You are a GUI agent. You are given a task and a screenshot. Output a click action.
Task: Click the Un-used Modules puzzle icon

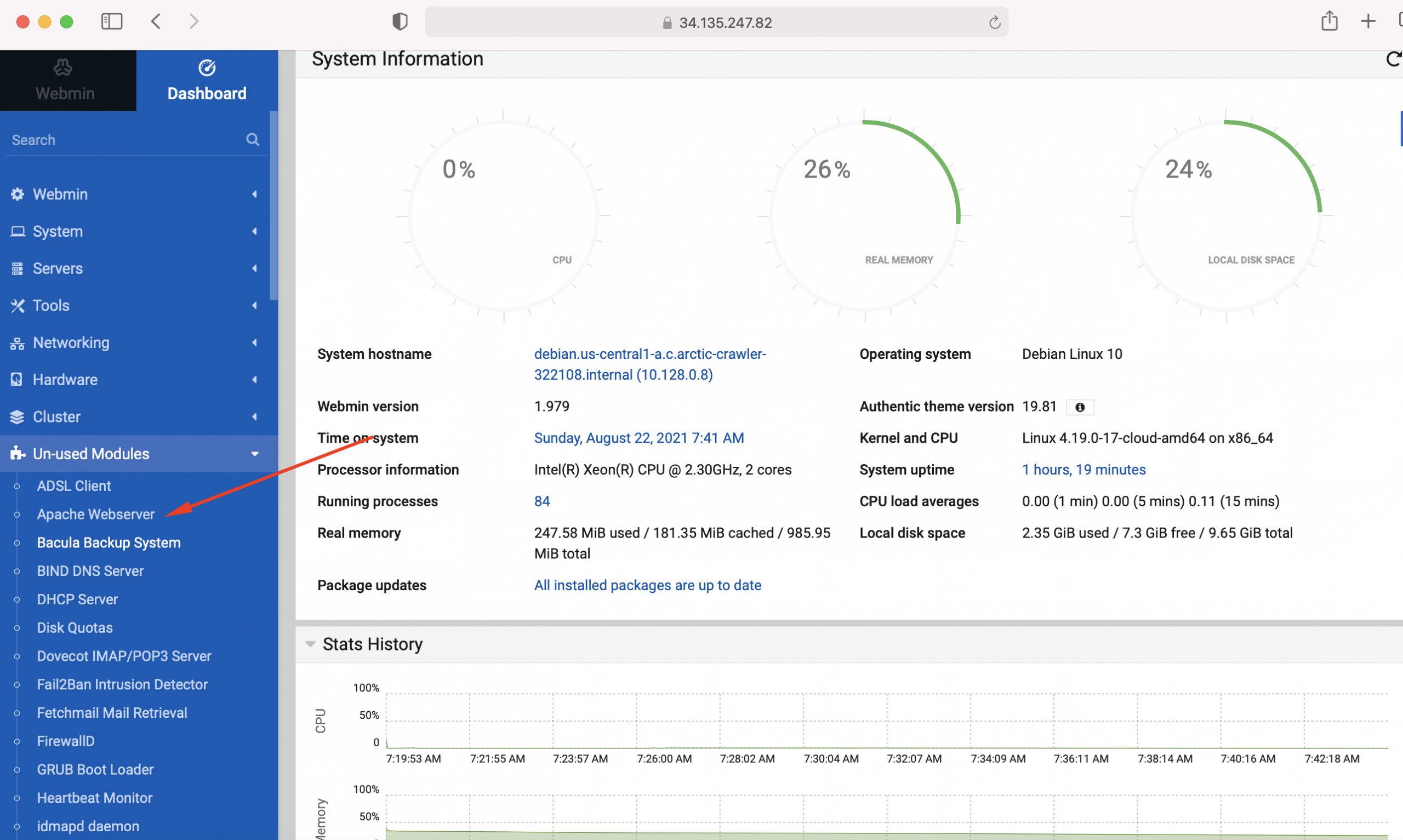click(18, 453)
